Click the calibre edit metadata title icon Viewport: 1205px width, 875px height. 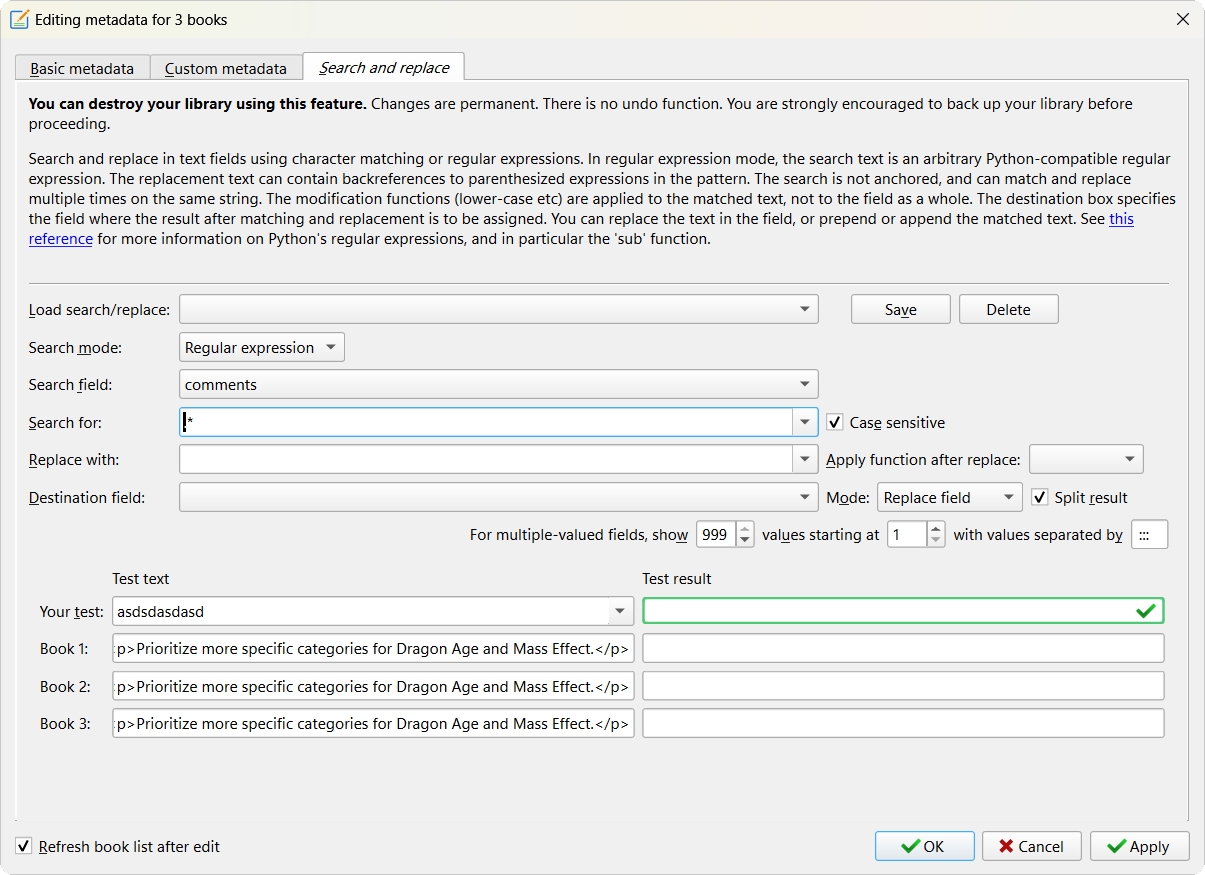point(18,19)
